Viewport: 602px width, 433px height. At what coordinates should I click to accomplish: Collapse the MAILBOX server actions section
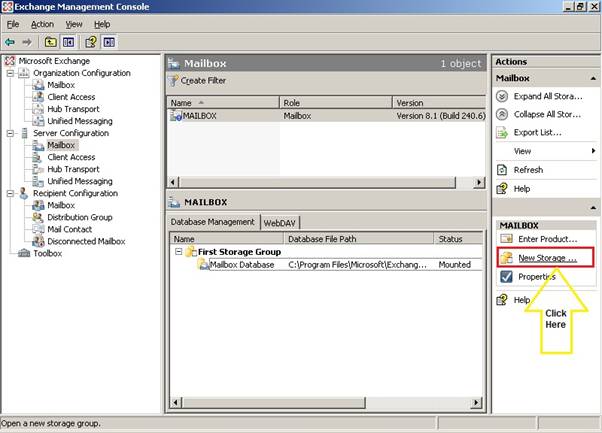tap(593, 208)
